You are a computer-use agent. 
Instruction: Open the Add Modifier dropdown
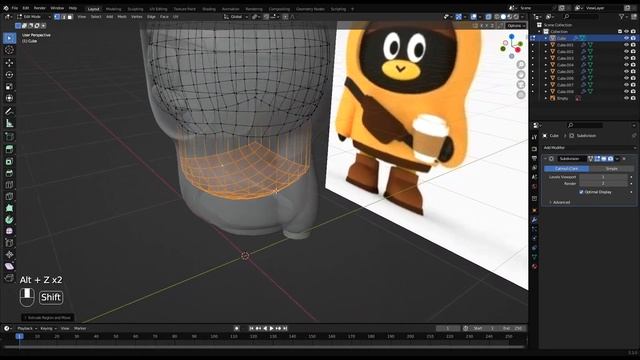pyautogui.click(x=589, y=147)
